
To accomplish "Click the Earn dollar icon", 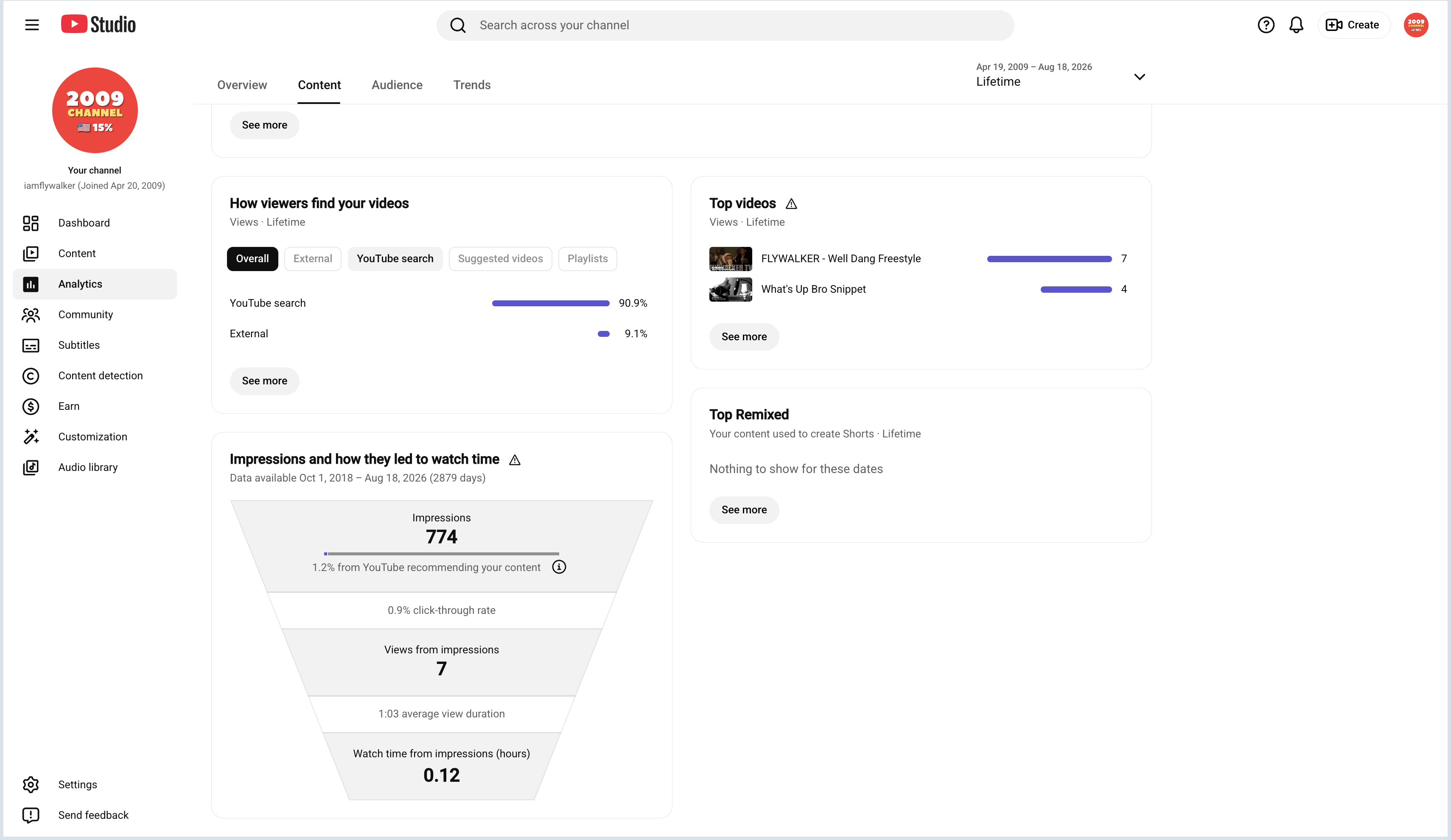I will coord(31,406).
